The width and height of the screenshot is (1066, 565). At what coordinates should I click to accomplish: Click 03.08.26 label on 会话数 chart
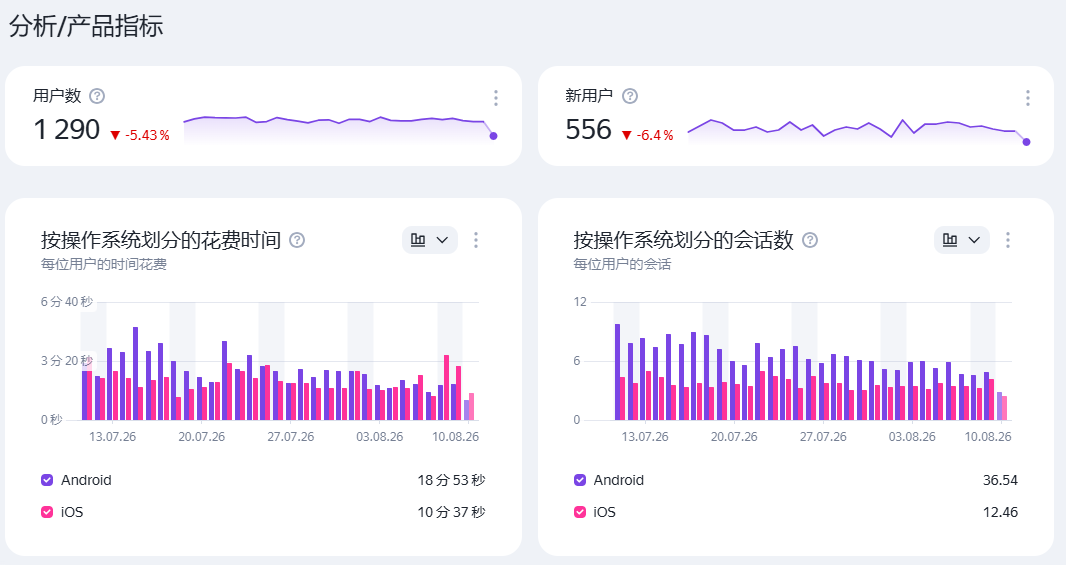pyautogui.click(x=912, y=436)
